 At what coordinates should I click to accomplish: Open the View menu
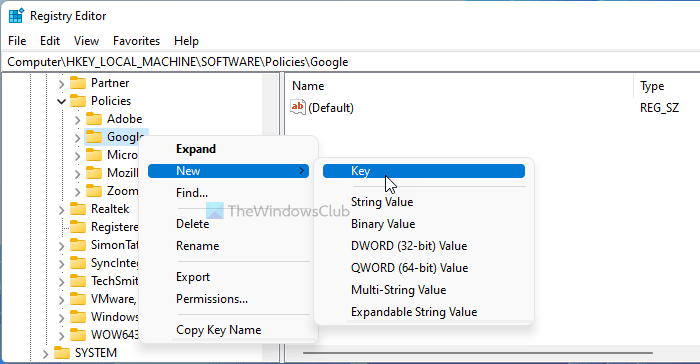pyautogui.click(x=86, y=41)
